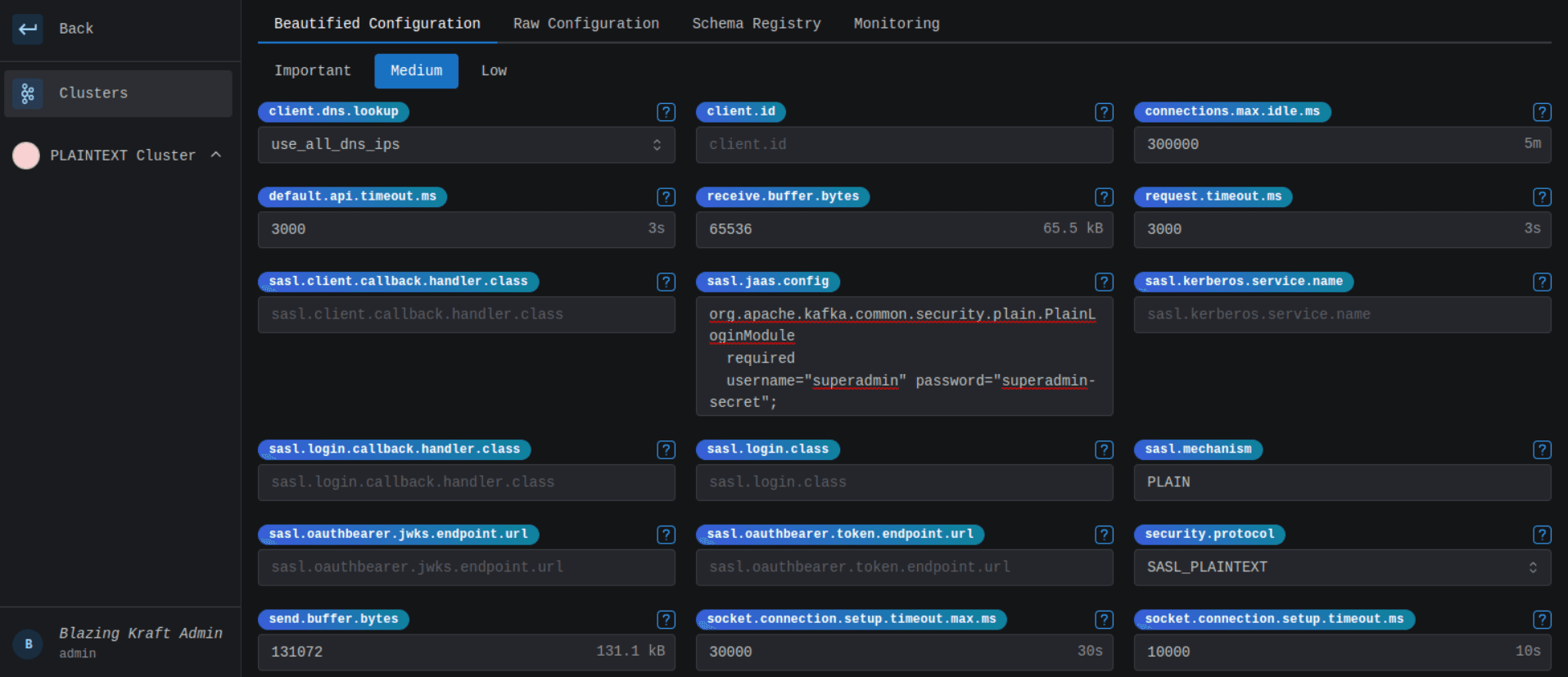Focus the client.id input field
This screenshot has height=677, width=1568.
click(x=905, y=145)
